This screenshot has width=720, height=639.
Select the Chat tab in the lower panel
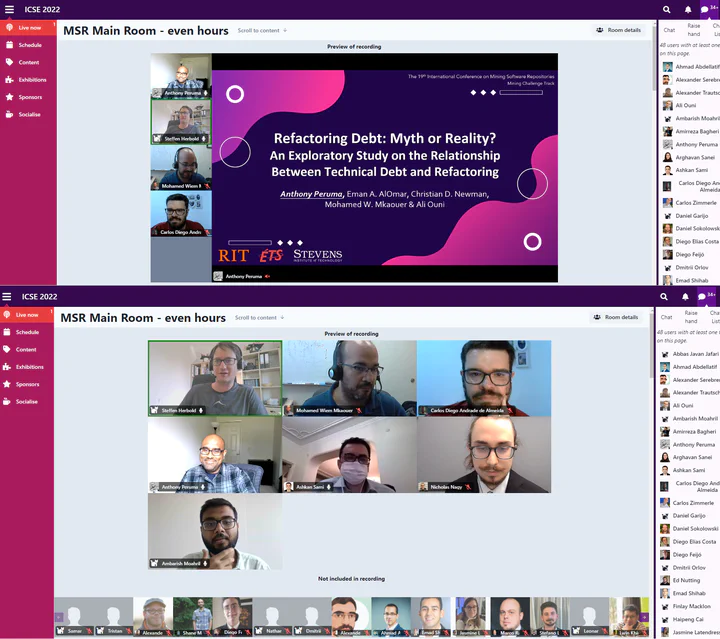[x=667, y=317]
